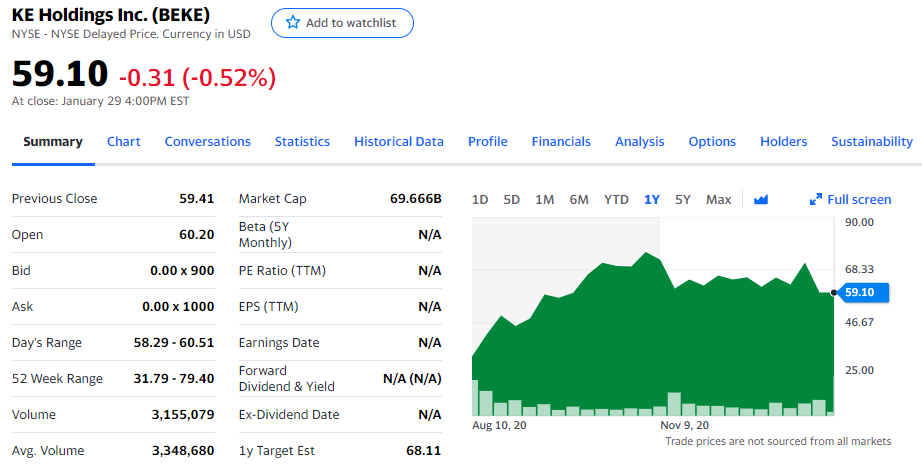The height and width of the screenshot is (475, 922).
Task: Click the Full screen expand arrows icon
Action: (816, 200)
